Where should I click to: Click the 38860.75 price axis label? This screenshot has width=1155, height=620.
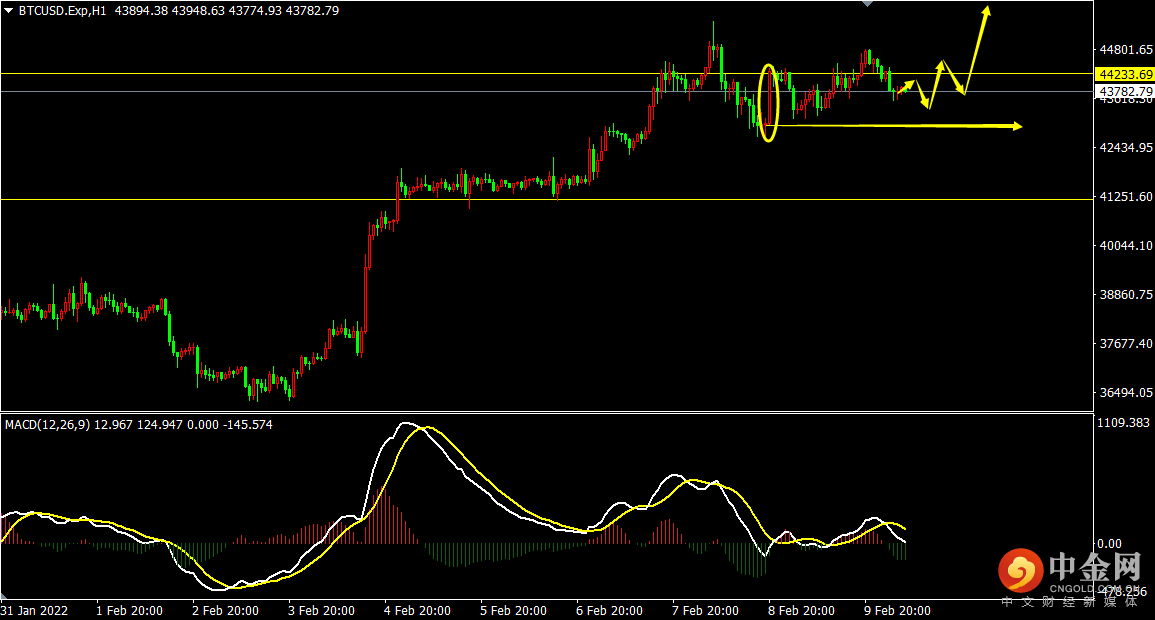pyautogui.click(x=1126, y=295)
